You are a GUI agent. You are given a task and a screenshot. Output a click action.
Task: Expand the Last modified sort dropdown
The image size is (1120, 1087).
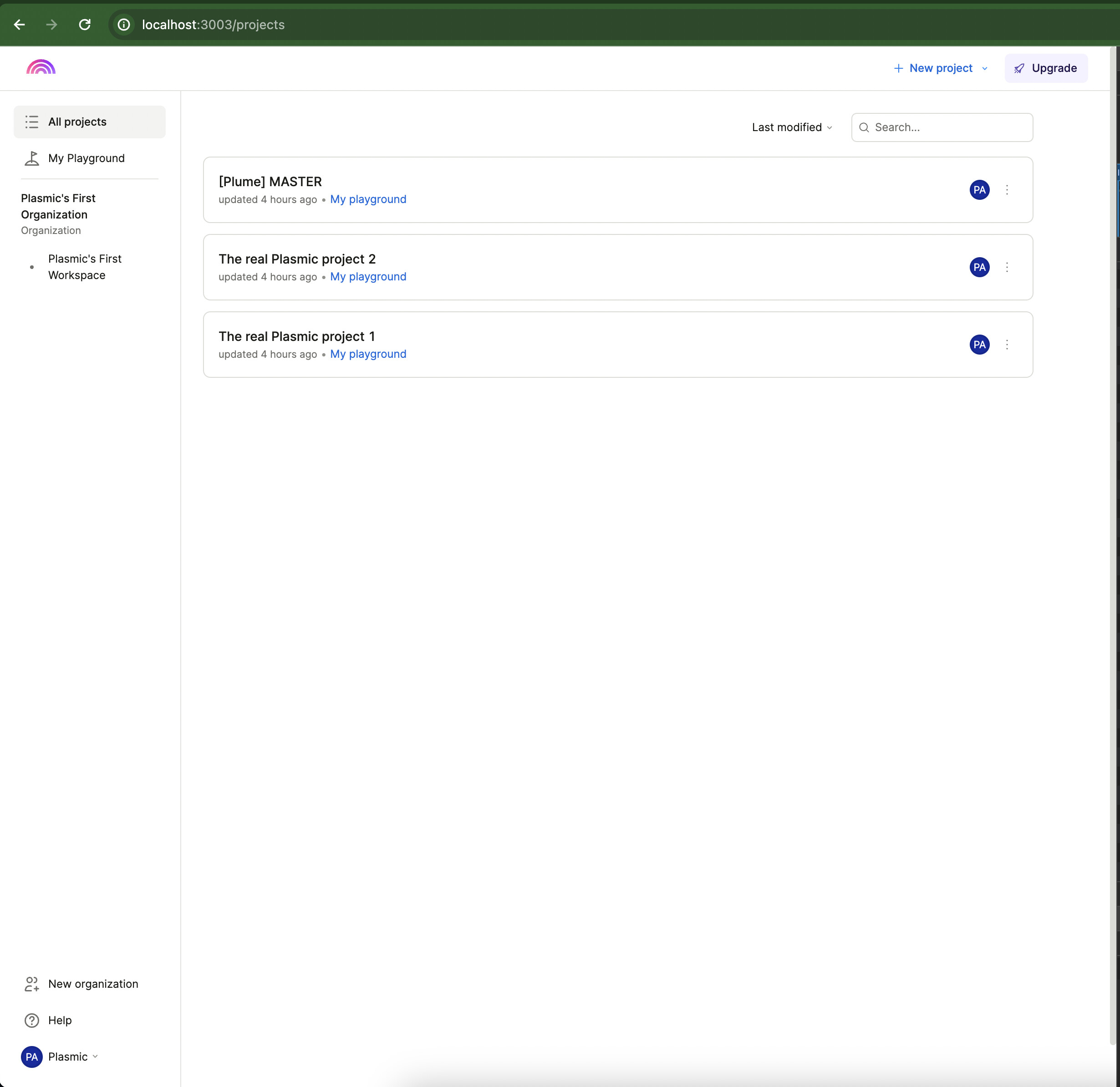[791, 127]
